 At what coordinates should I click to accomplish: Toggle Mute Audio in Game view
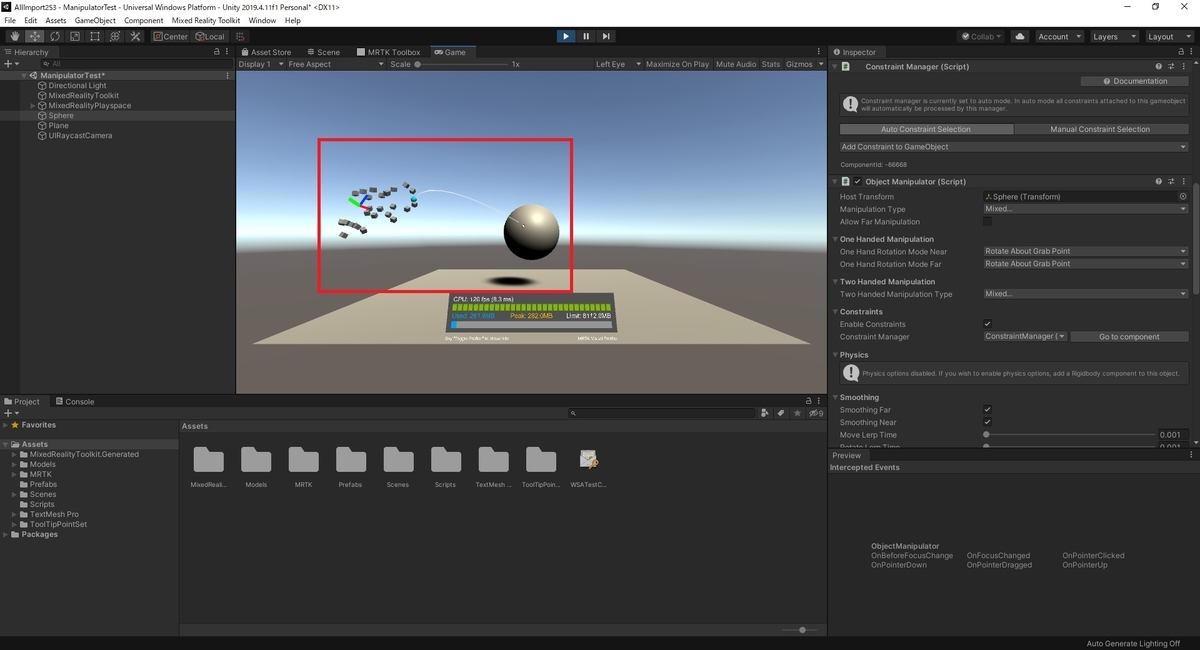736,64
